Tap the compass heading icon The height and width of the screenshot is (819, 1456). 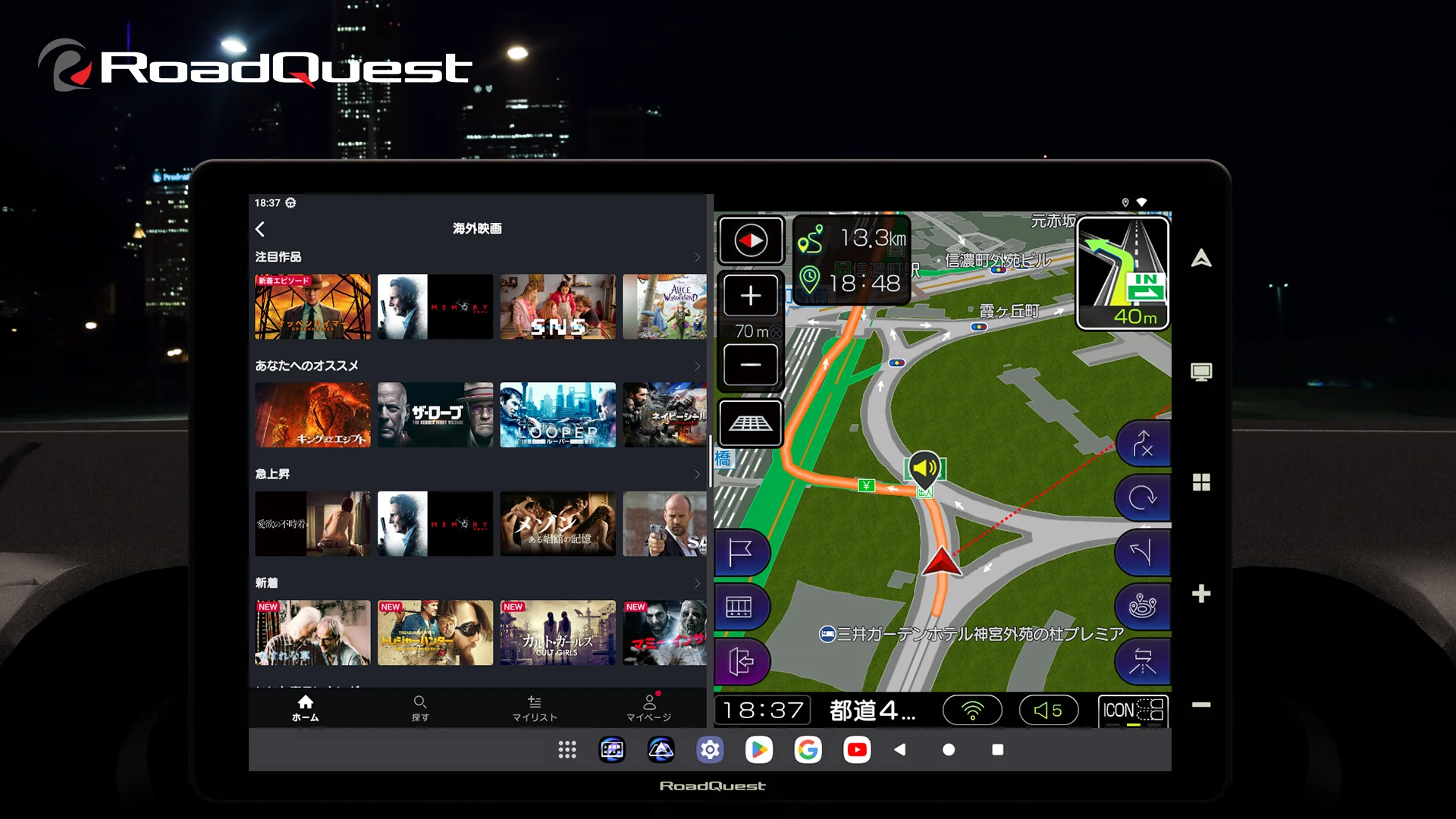[751, 241]
